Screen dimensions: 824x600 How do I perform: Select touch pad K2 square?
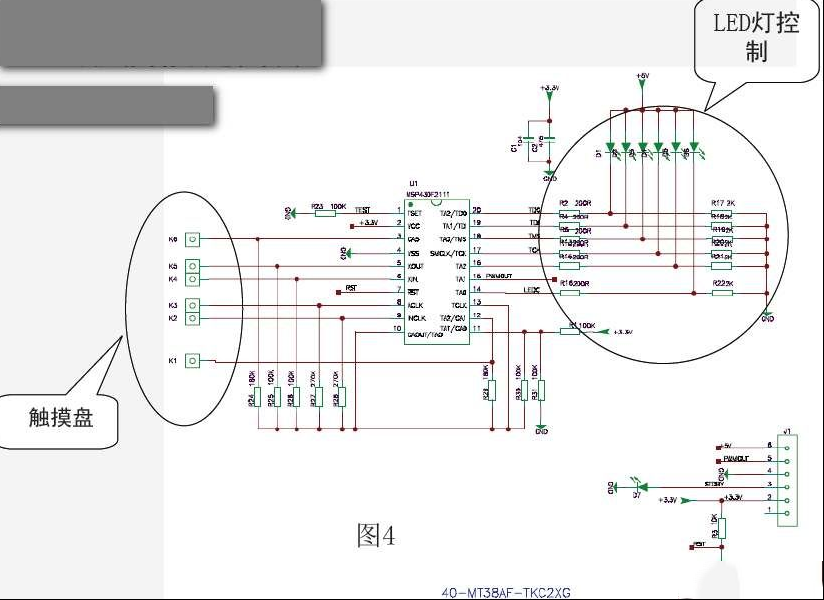pos(193,318)
